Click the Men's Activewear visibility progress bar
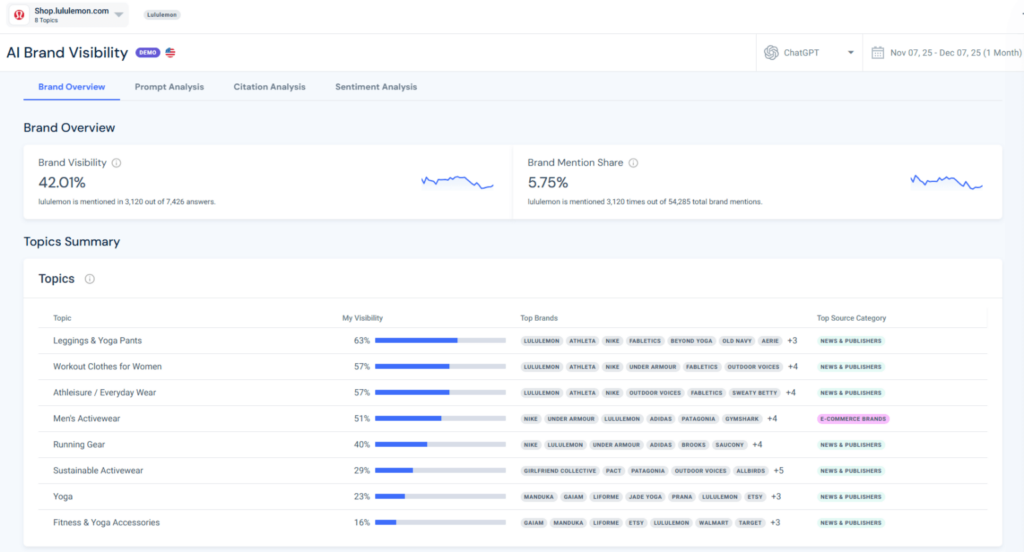The height and width of the screenshot is (552, 1024). (440, 419)
